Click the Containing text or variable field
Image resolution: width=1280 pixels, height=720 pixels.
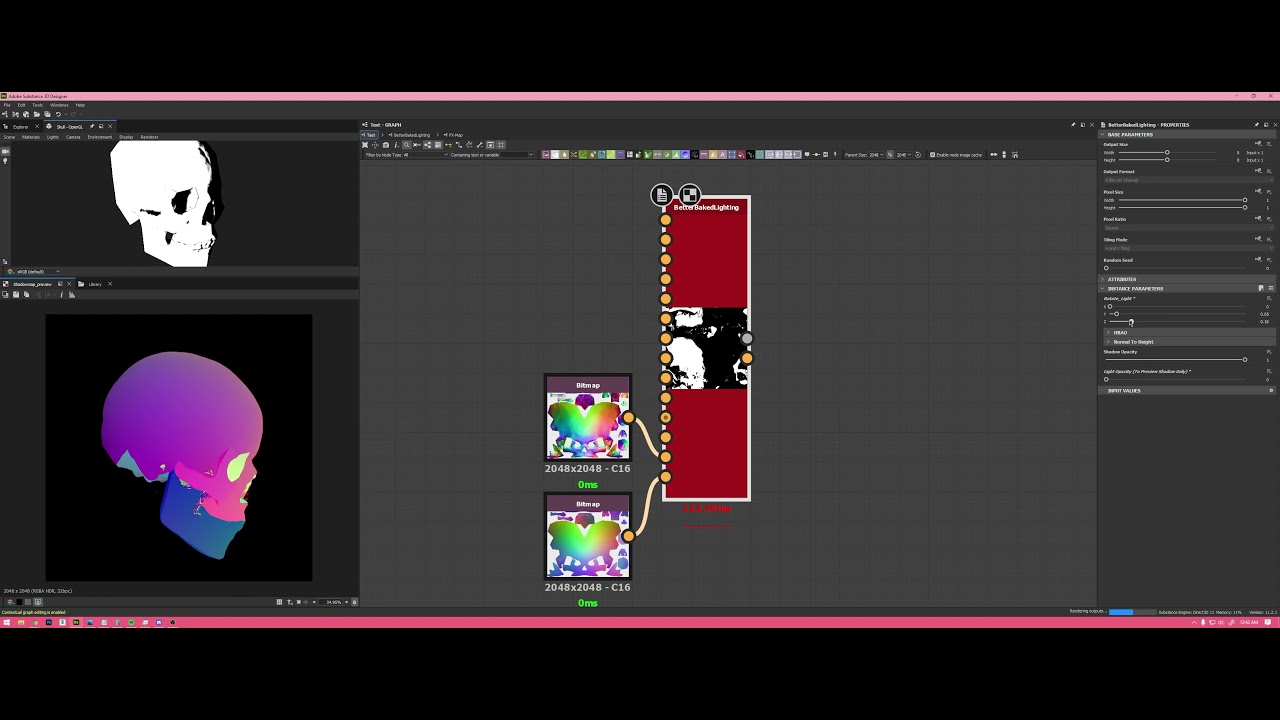pos(516,155)
